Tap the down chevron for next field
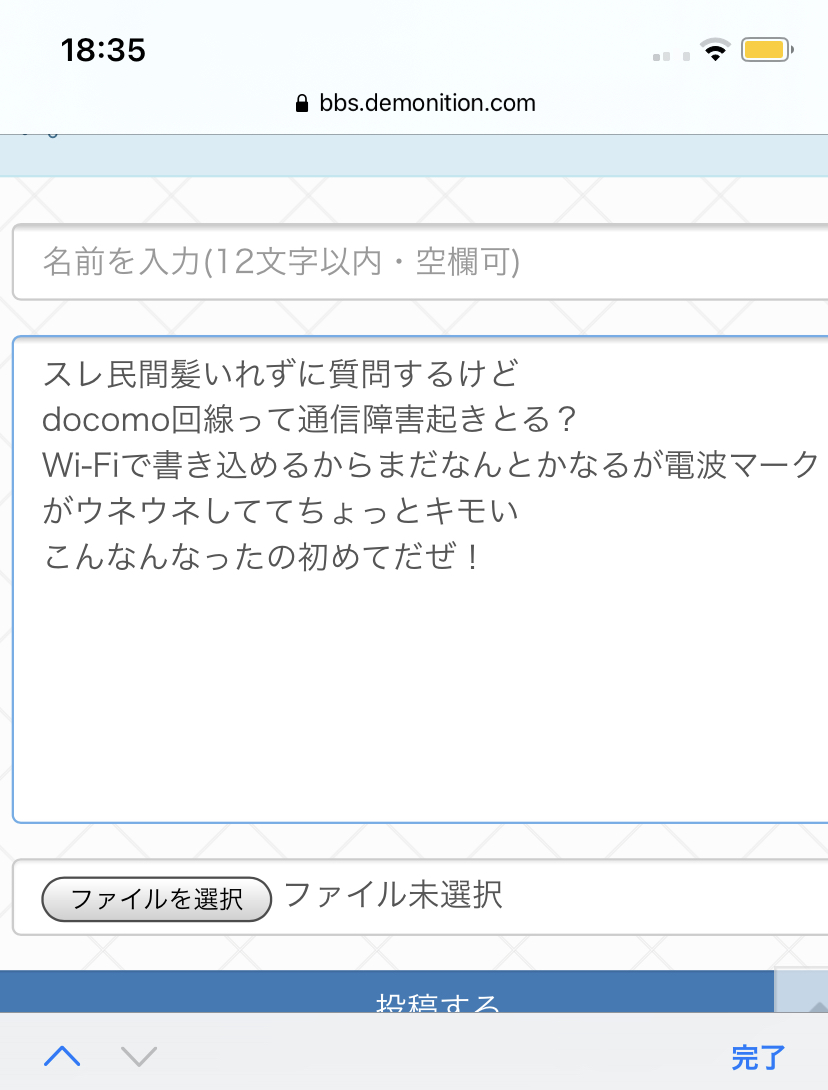Viewport: 828px width, 1090px height. pos(139,1055)
